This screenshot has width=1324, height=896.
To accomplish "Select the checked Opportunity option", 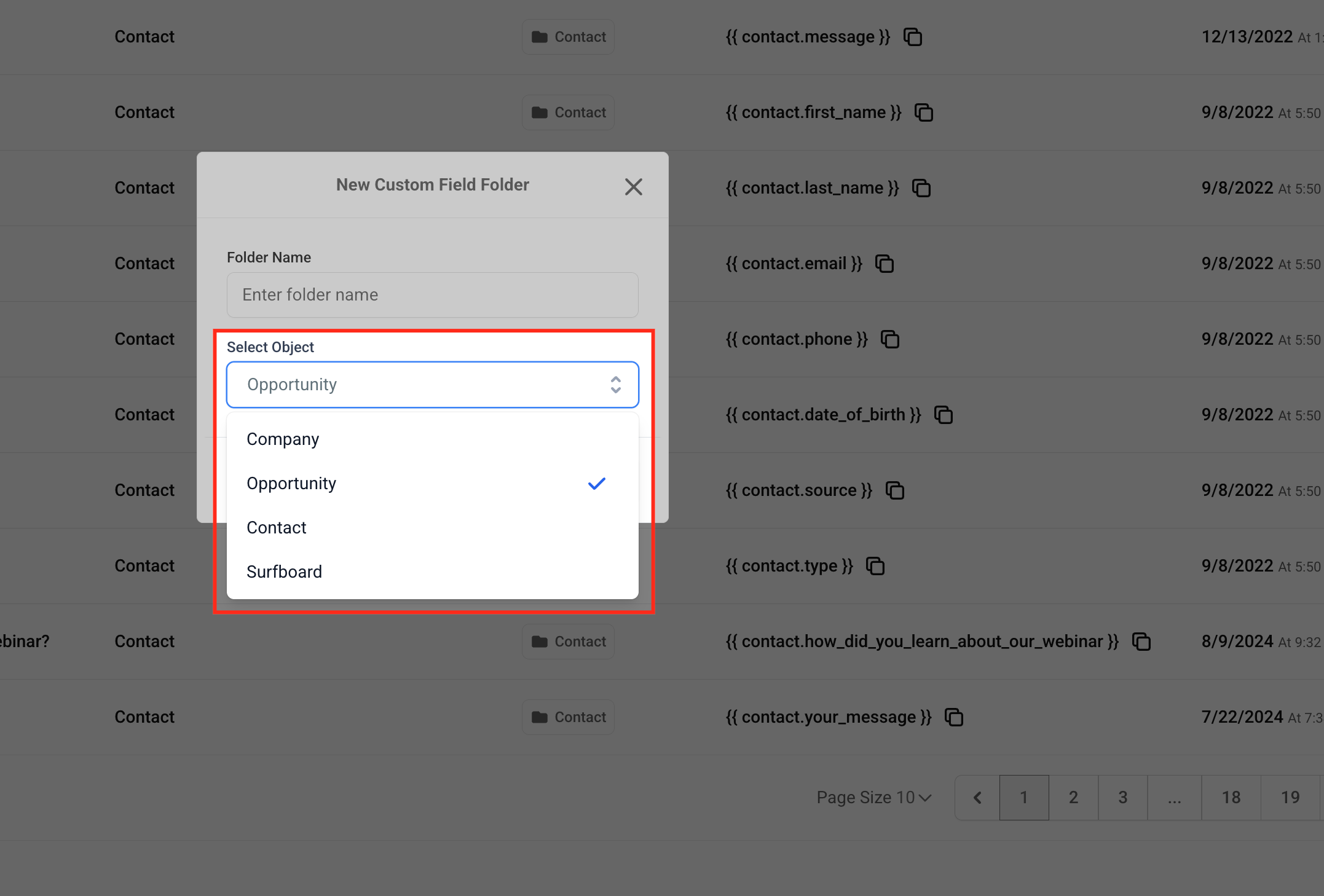I will [291, 484].
